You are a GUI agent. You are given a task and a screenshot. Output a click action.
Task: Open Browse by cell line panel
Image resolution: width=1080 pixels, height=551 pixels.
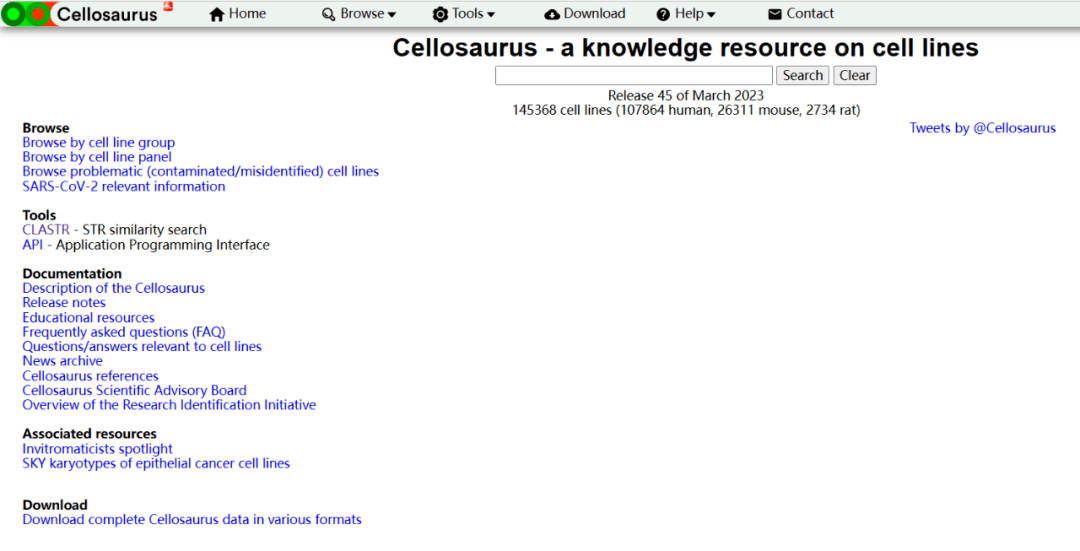click(x=97, y=157)
